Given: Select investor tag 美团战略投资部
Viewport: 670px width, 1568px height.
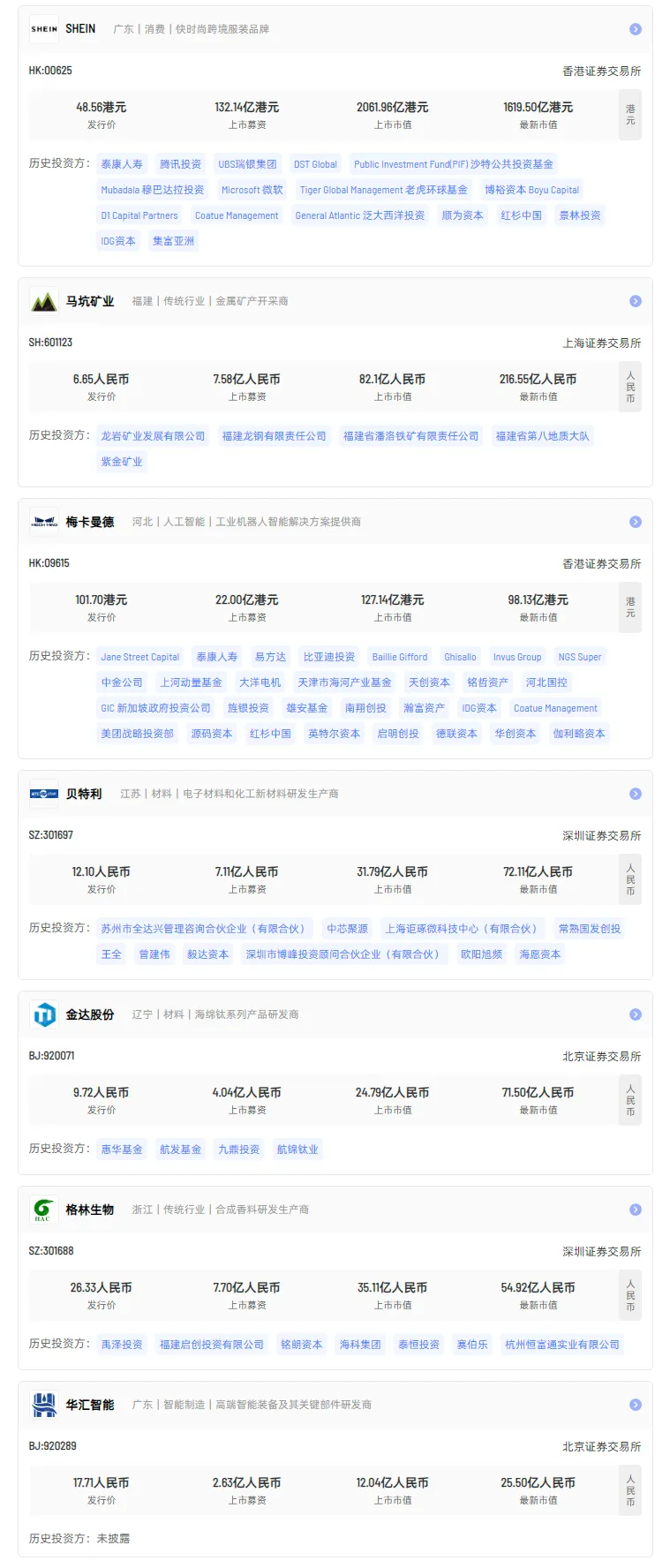Looking at the screenshot, I should pos(138,734).
